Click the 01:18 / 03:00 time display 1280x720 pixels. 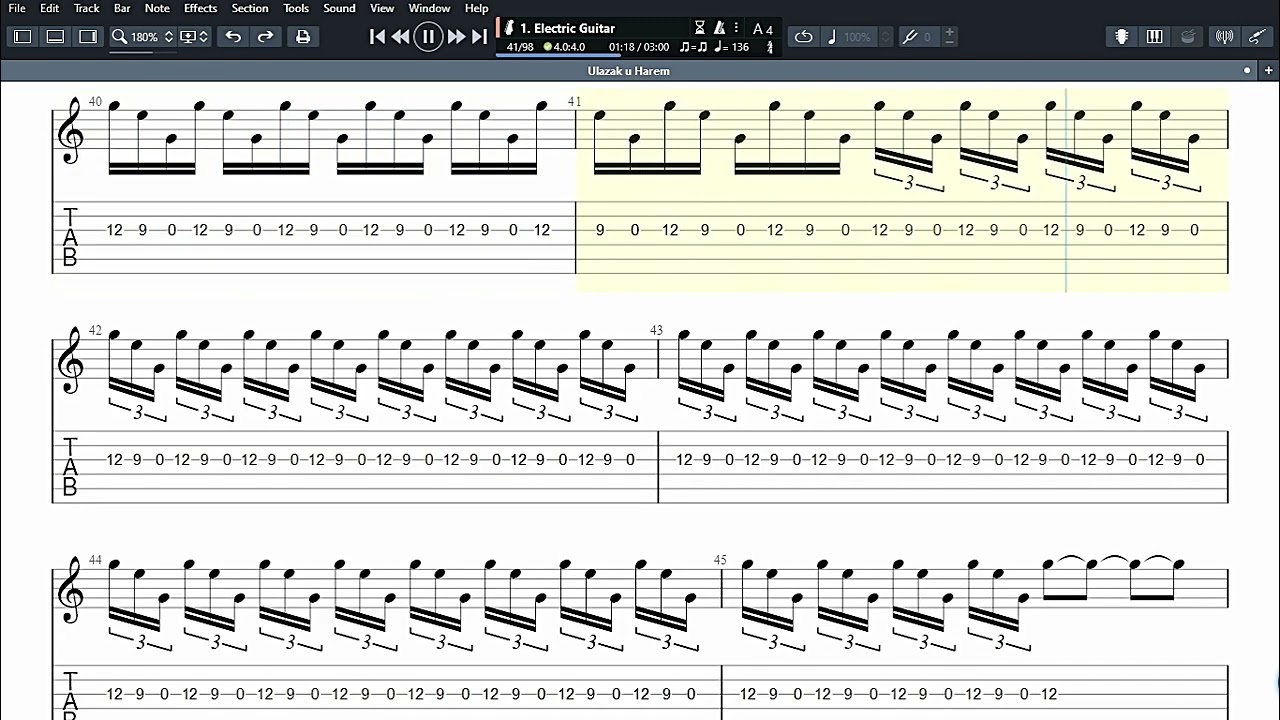pyautogui.click(x=639, y=47)
